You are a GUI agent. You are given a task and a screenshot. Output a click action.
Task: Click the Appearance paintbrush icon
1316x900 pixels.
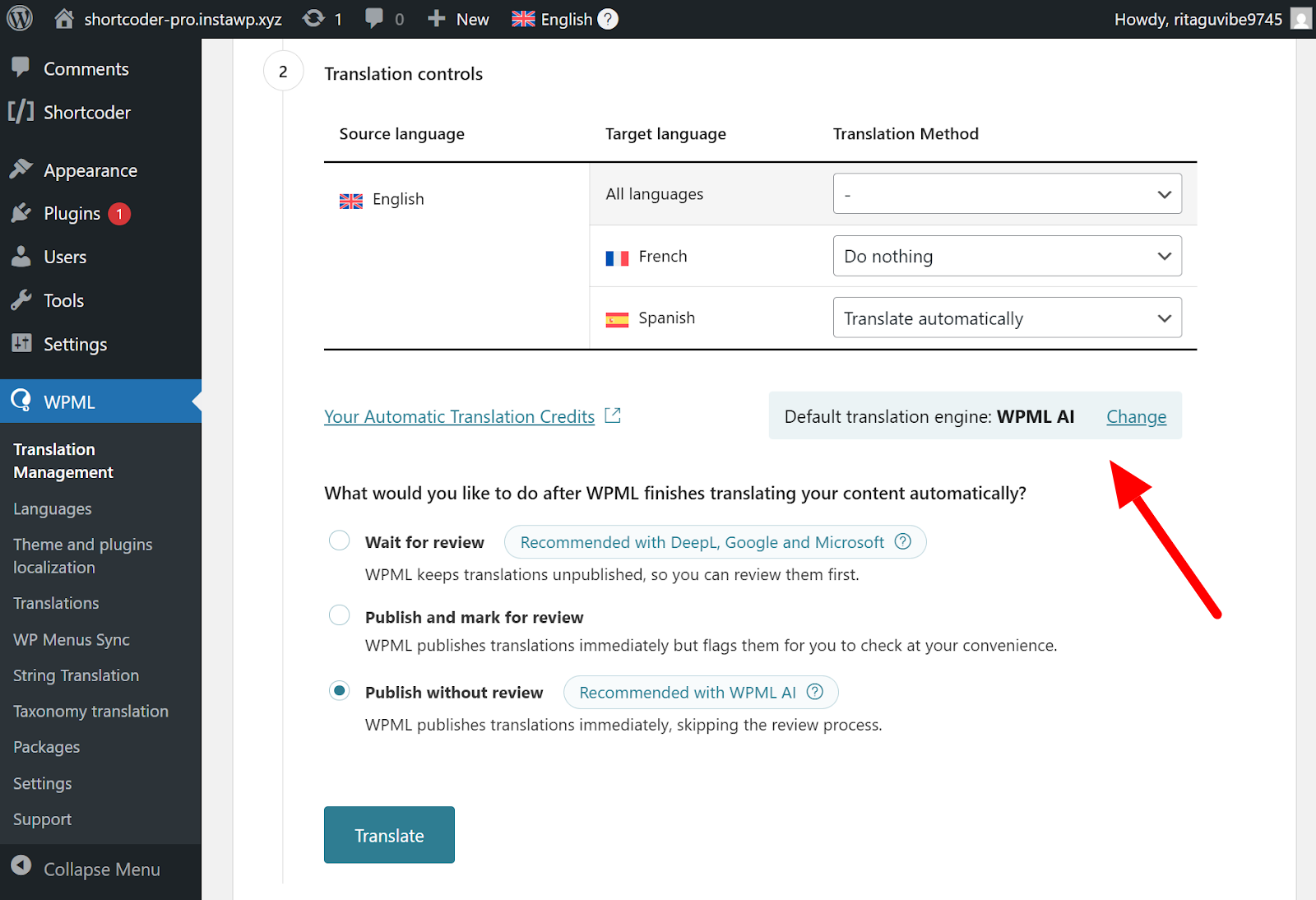[21, 169]
